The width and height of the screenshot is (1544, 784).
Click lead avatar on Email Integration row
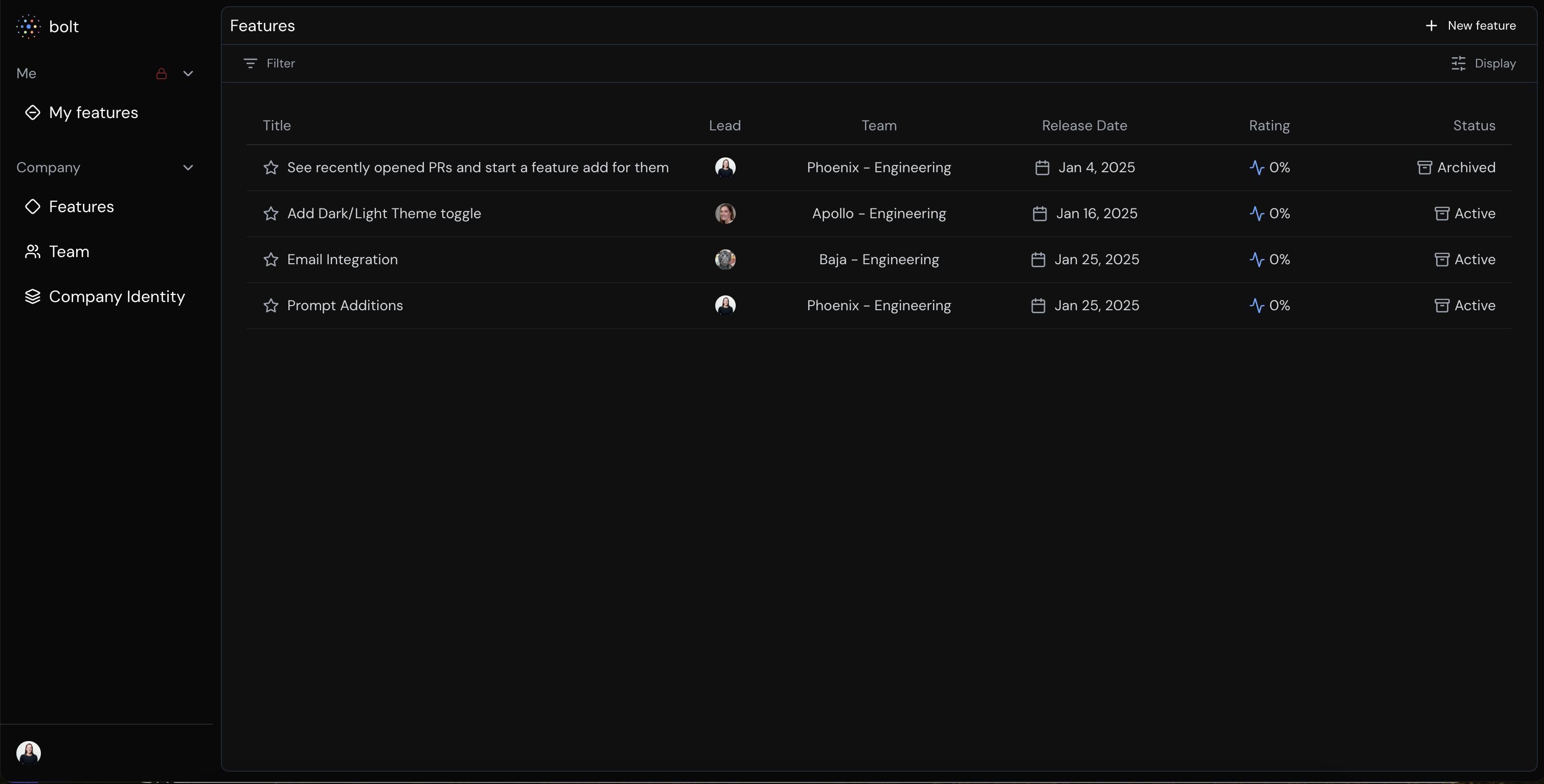click(724, 260)
